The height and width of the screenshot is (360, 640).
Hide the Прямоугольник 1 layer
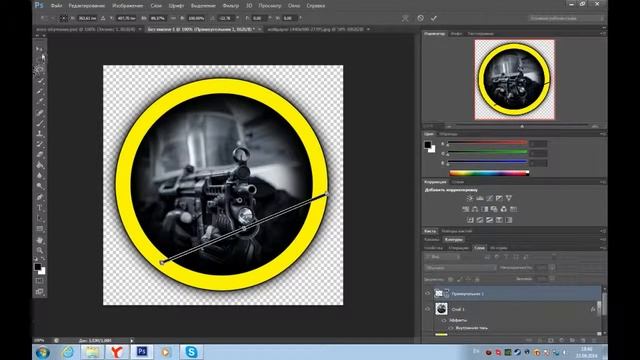pos(427,293)
